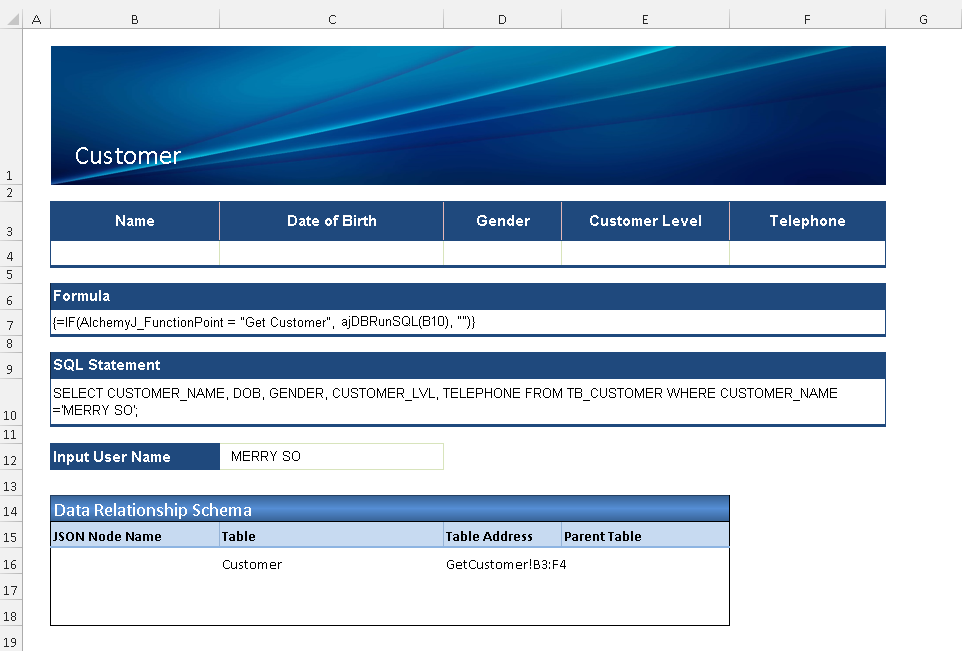Image resolution: width=962 pixels, height=651 pixels.
Task: Select the SQL Statement heading cell
Action: (x=467, y=365)
